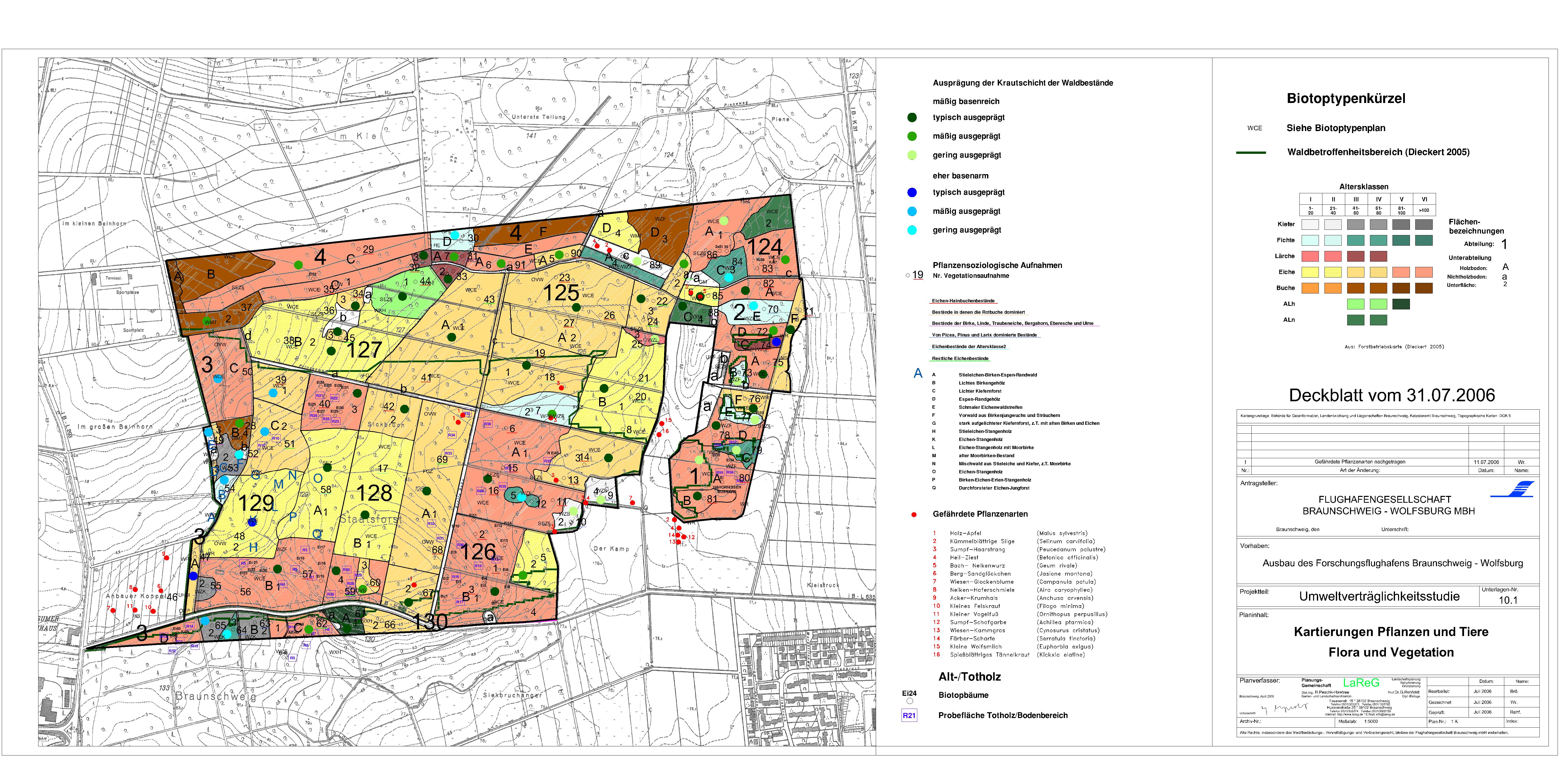
Task: Click sky-blue dot for basenarm 'mäßig ausgeprägt'
Action: click(912, 211)
